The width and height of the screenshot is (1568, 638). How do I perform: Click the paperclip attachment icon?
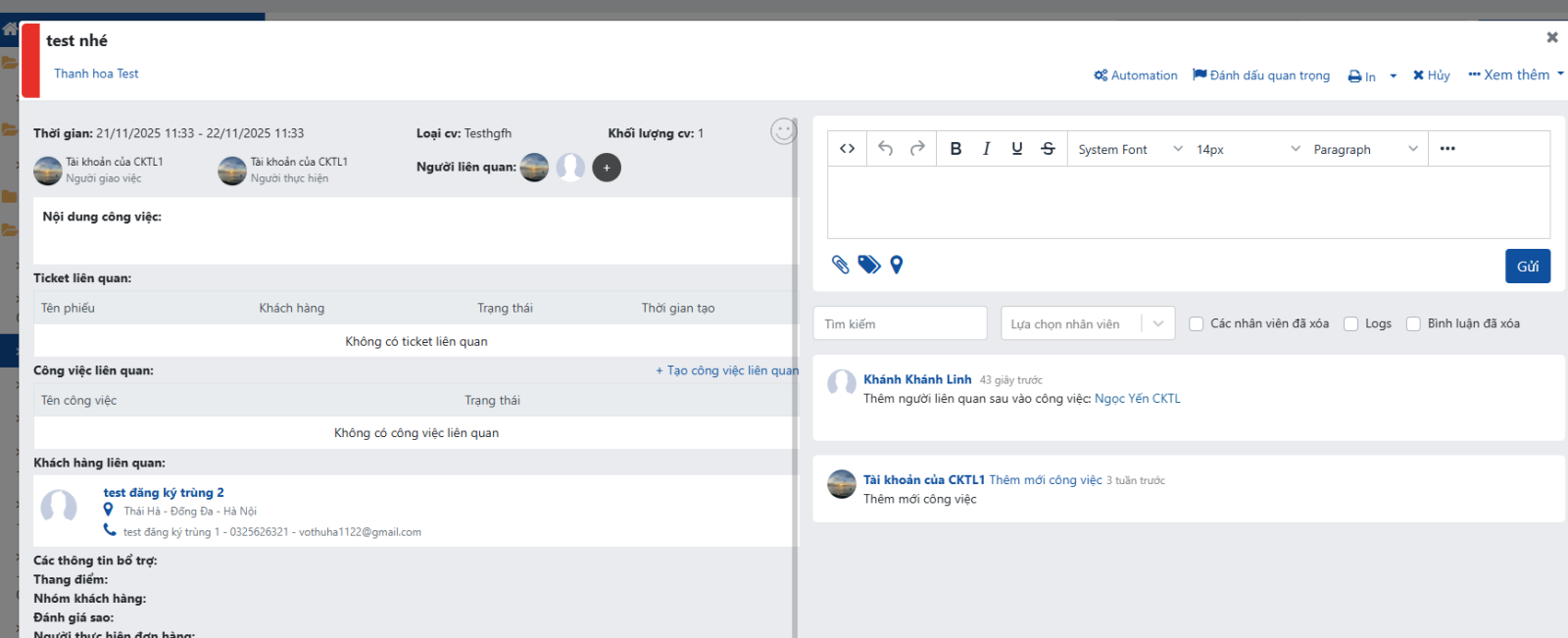pyautogui.click(x=840, y=265)
